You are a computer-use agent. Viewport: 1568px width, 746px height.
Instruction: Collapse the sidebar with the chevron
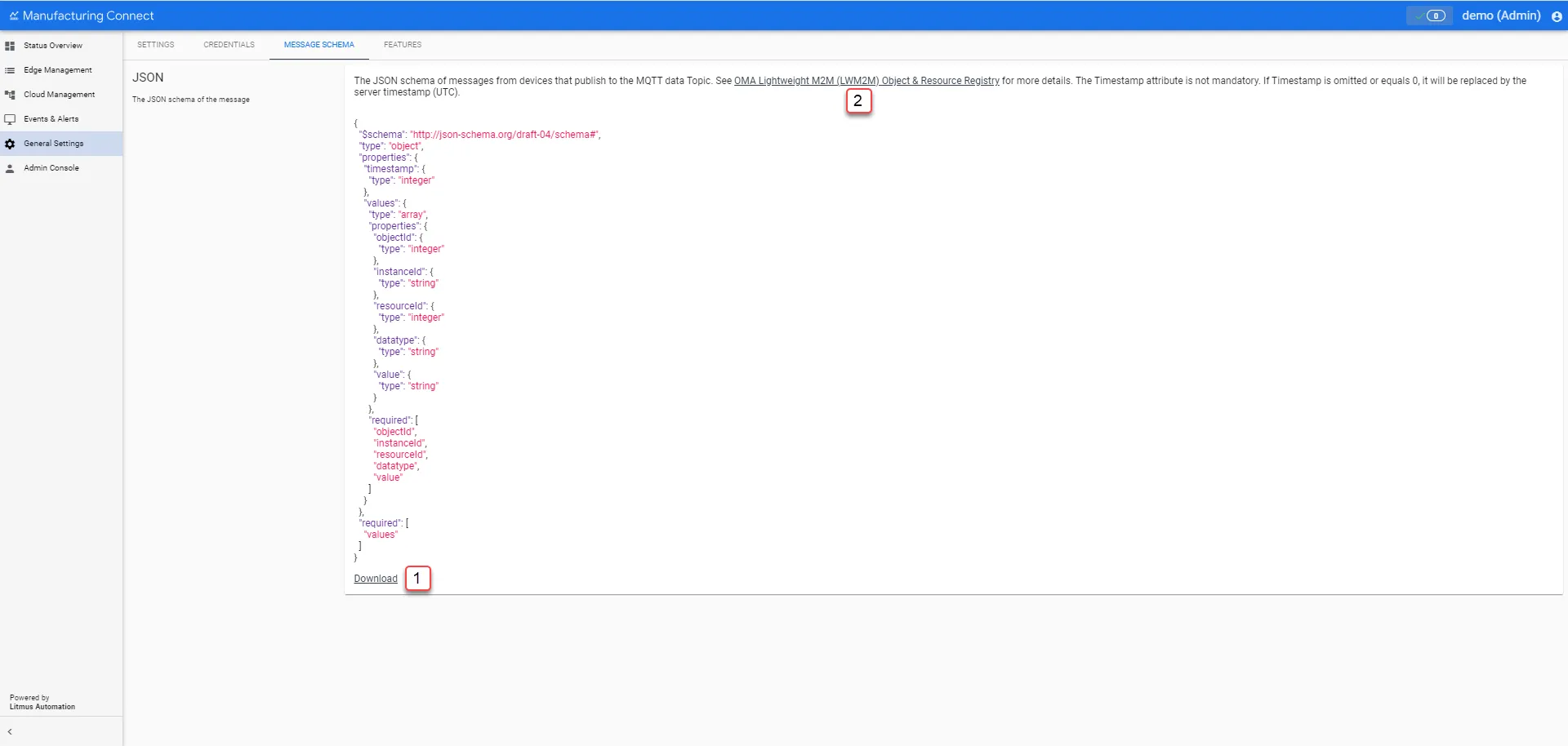point(10,731)
